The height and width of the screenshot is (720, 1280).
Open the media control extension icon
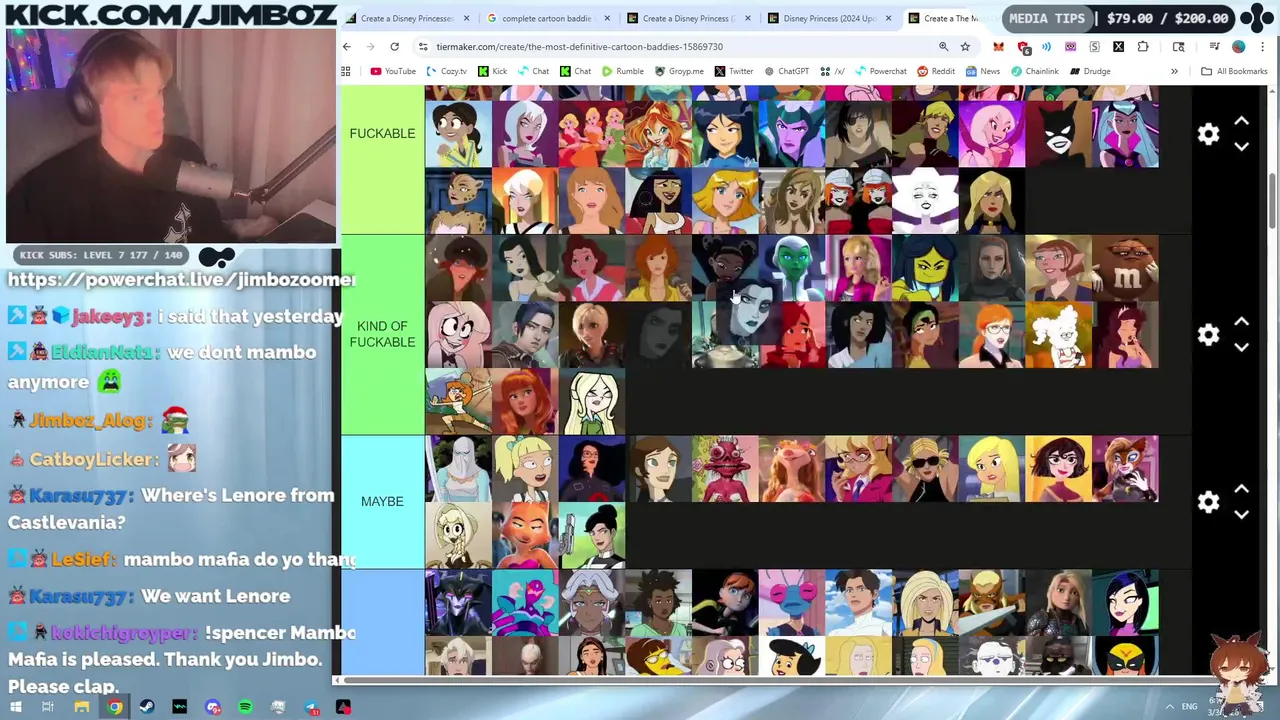1214,47
